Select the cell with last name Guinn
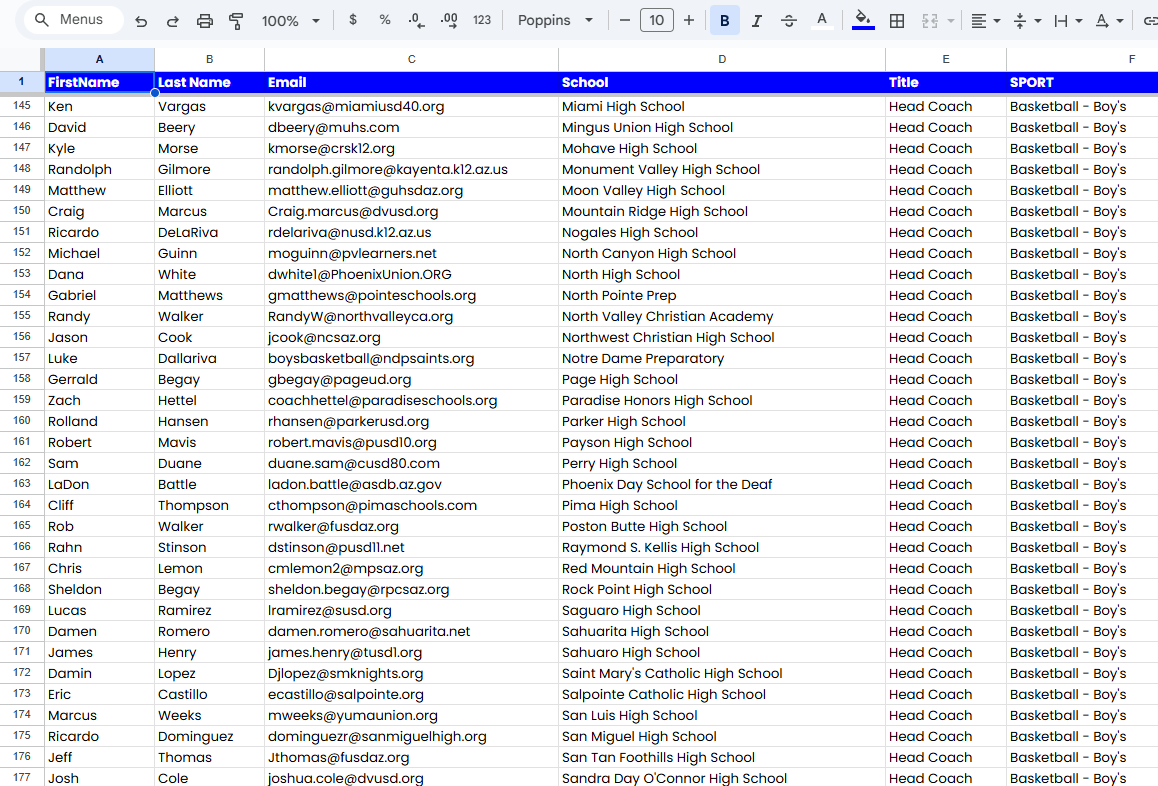This screenshot has width=1158, height=786. (209, 253)
